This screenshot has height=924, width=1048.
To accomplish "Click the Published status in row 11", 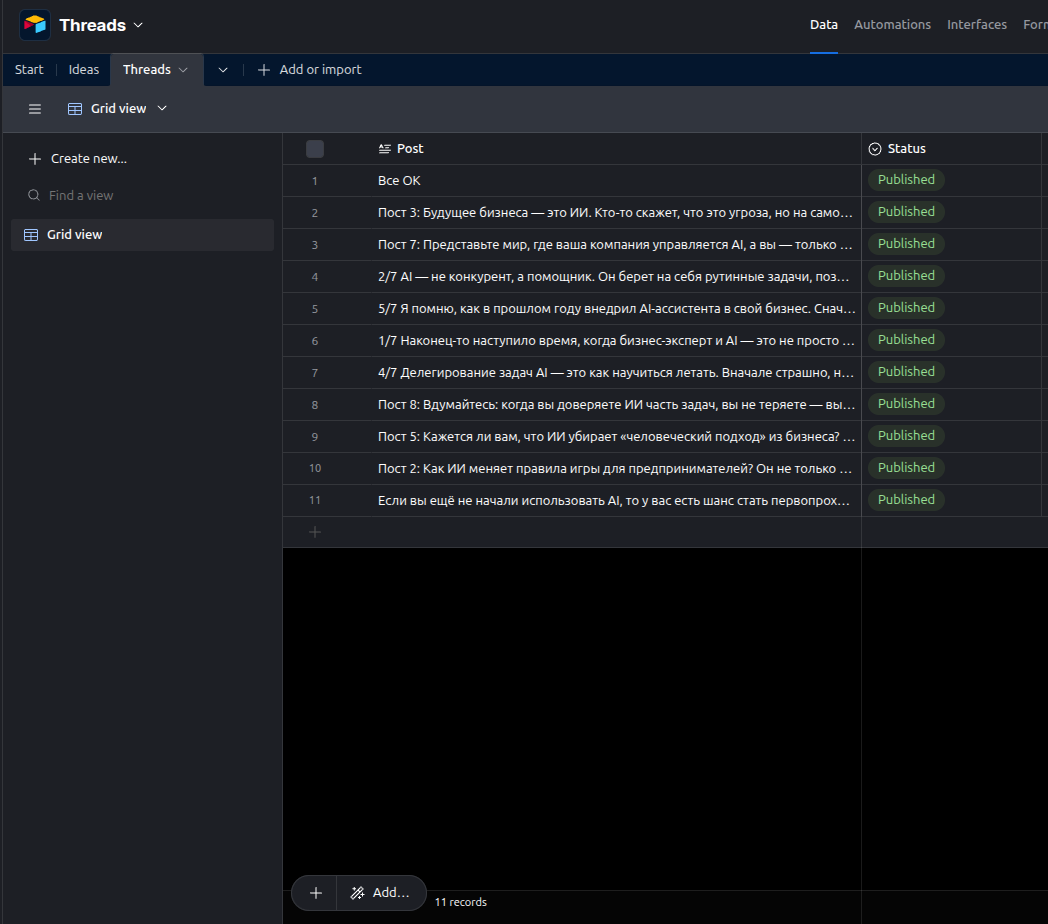I will pyautogui.click(x=906, y=500).
